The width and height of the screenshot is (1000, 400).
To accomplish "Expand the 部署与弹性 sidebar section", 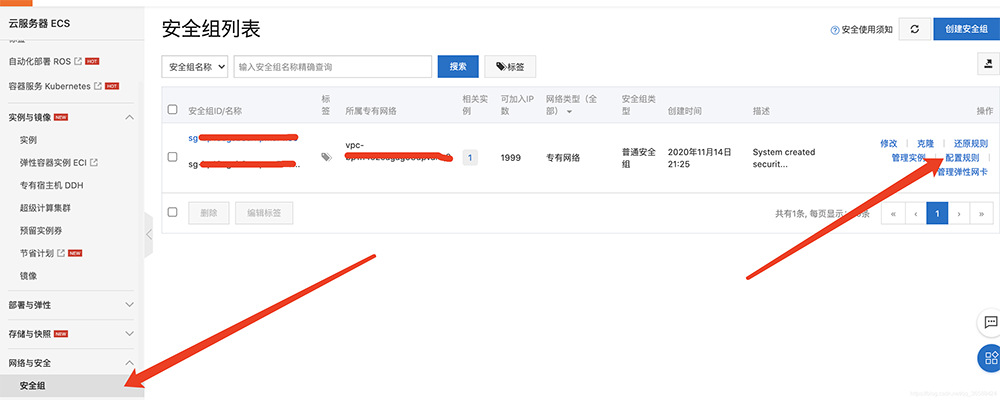I will tap(129, 304).
